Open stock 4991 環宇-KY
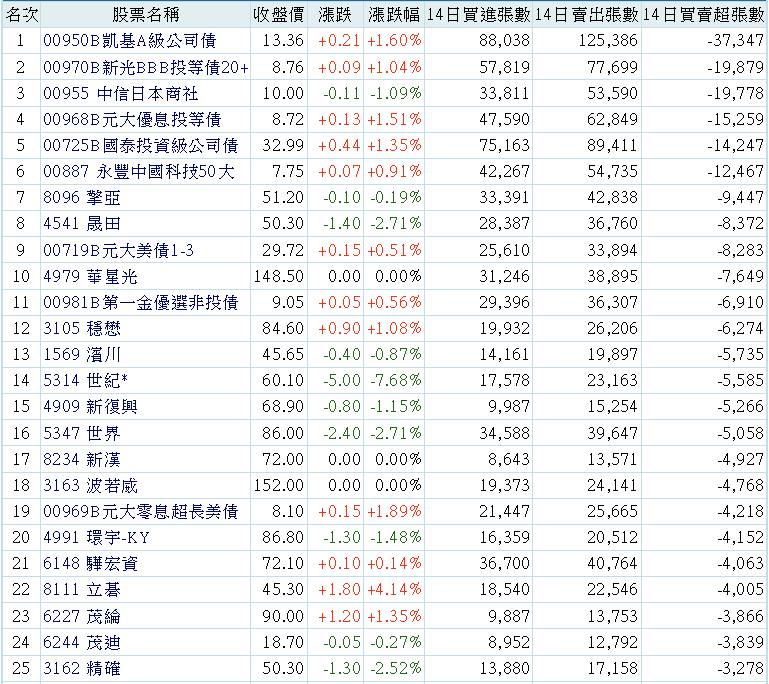The width and height of the screenshot is (769, 684). coord(96,537)
